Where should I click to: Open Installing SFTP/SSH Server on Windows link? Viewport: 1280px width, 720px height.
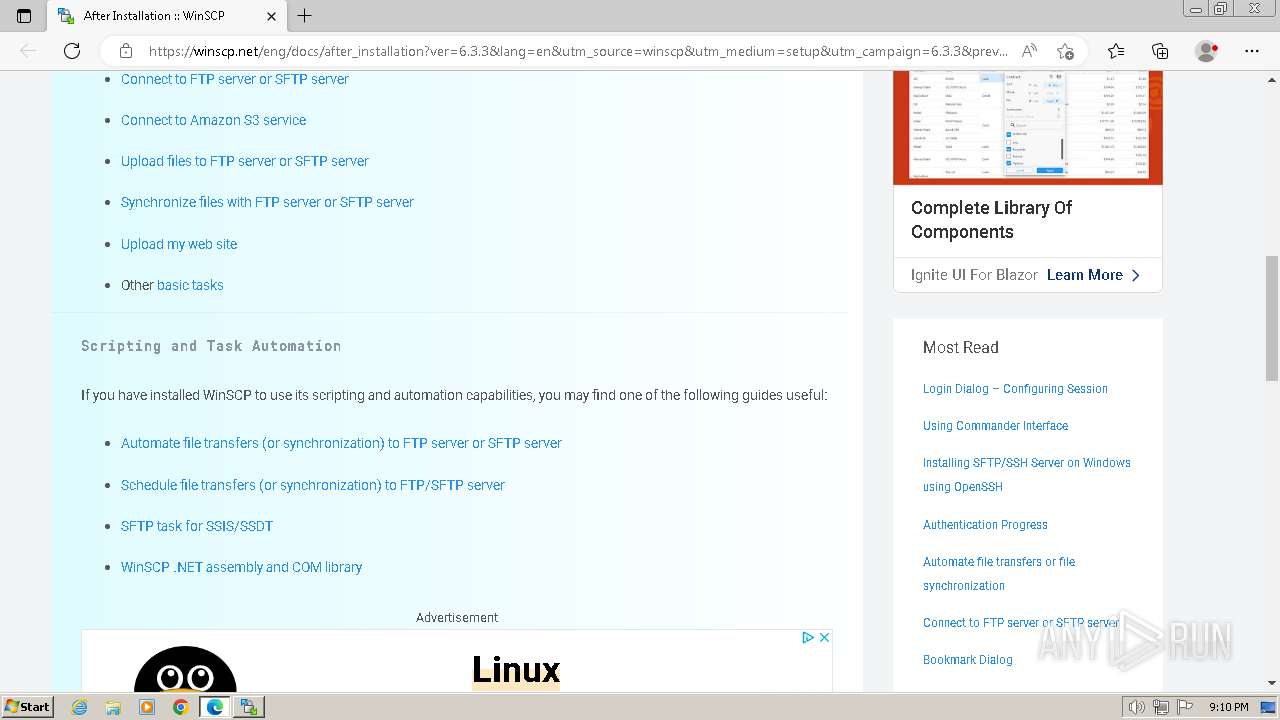coord(1027,475)
